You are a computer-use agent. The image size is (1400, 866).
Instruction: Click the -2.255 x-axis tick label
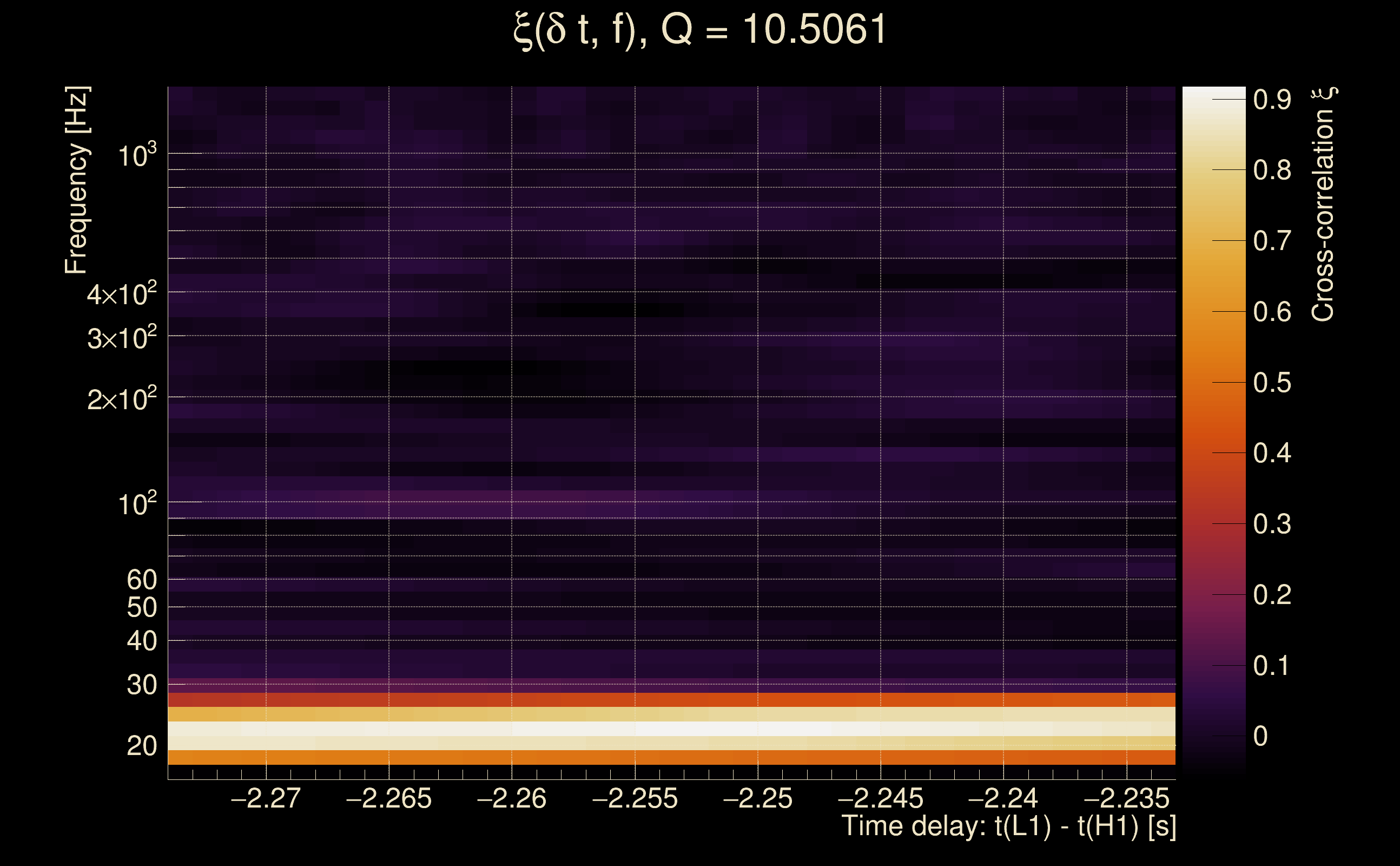tap(635, 798)
